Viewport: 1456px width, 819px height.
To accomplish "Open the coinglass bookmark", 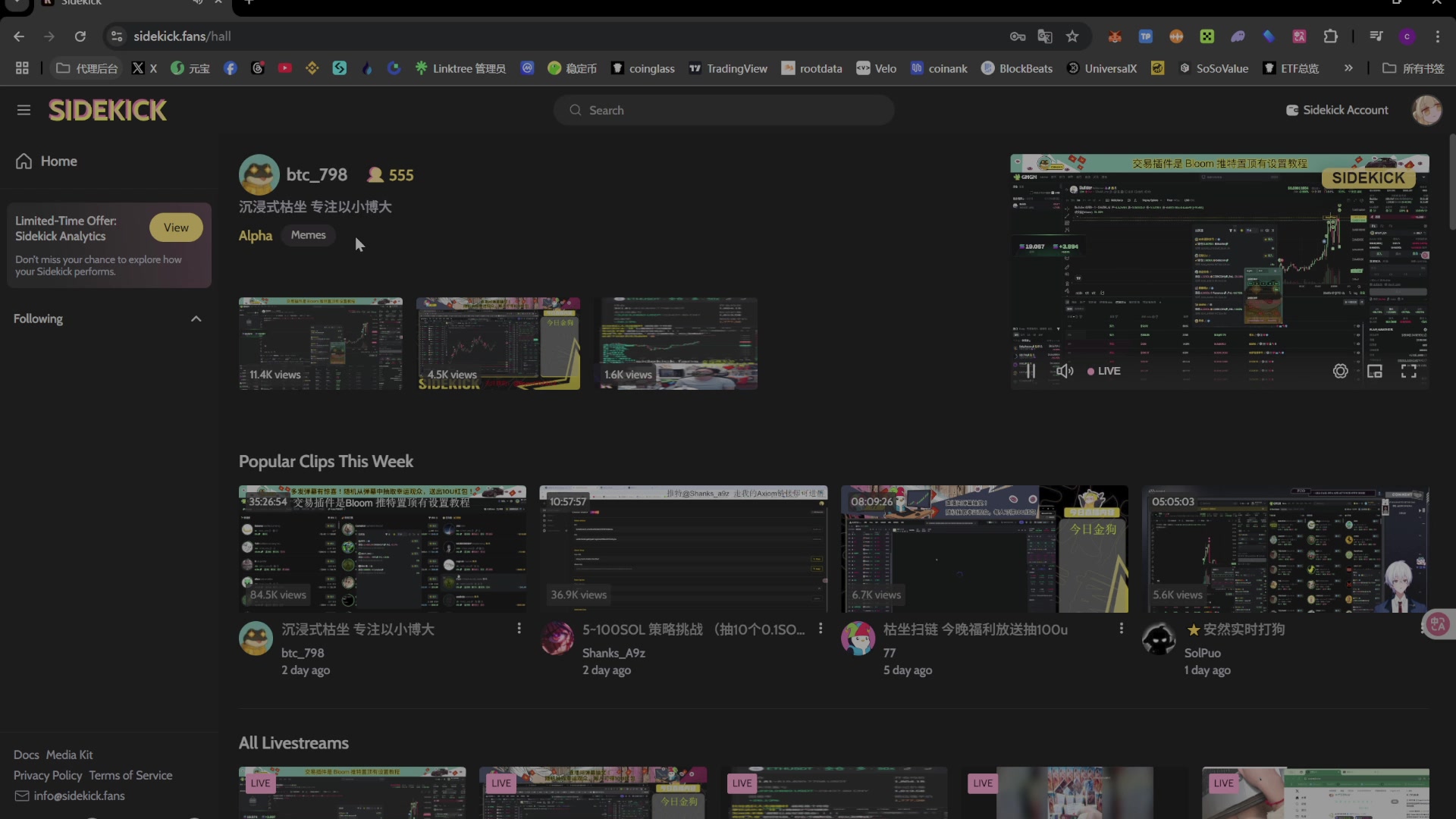I will (x=643, y=68).
